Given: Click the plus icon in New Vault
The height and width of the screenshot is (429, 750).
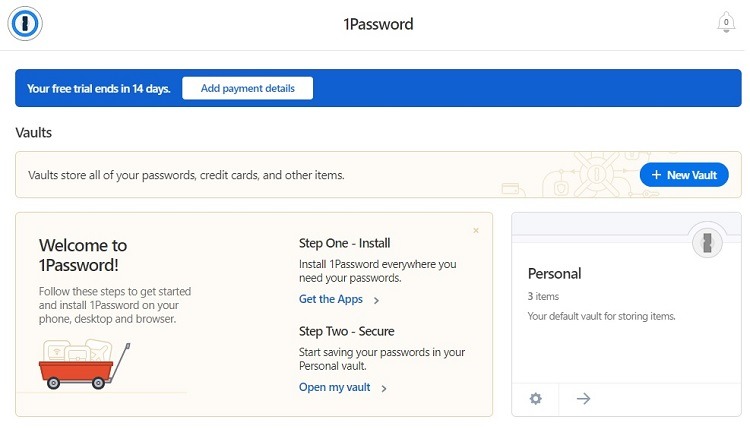Looking at the screenshot, I should click(656, 175).
